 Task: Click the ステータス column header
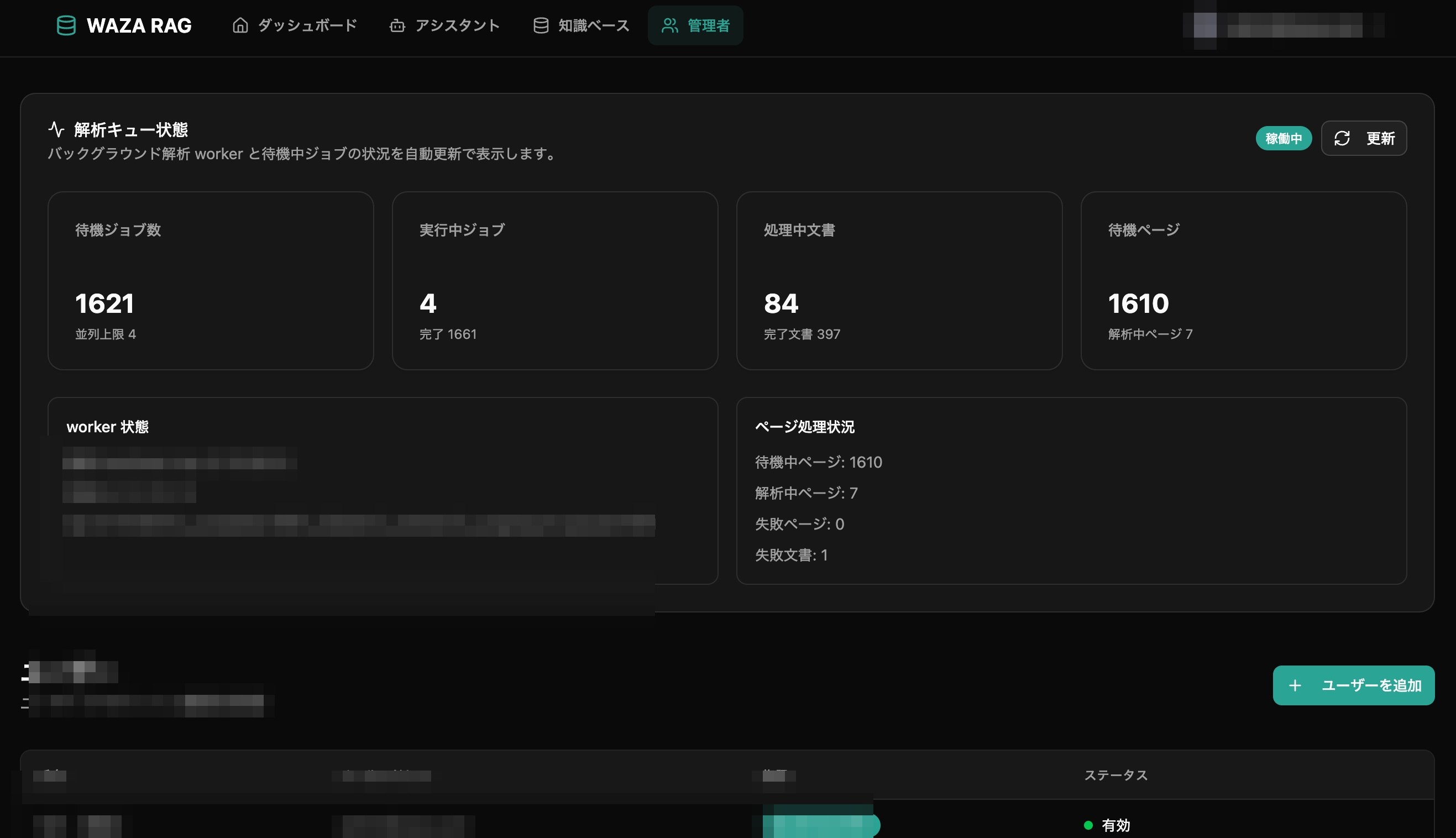coord(1116,776)
